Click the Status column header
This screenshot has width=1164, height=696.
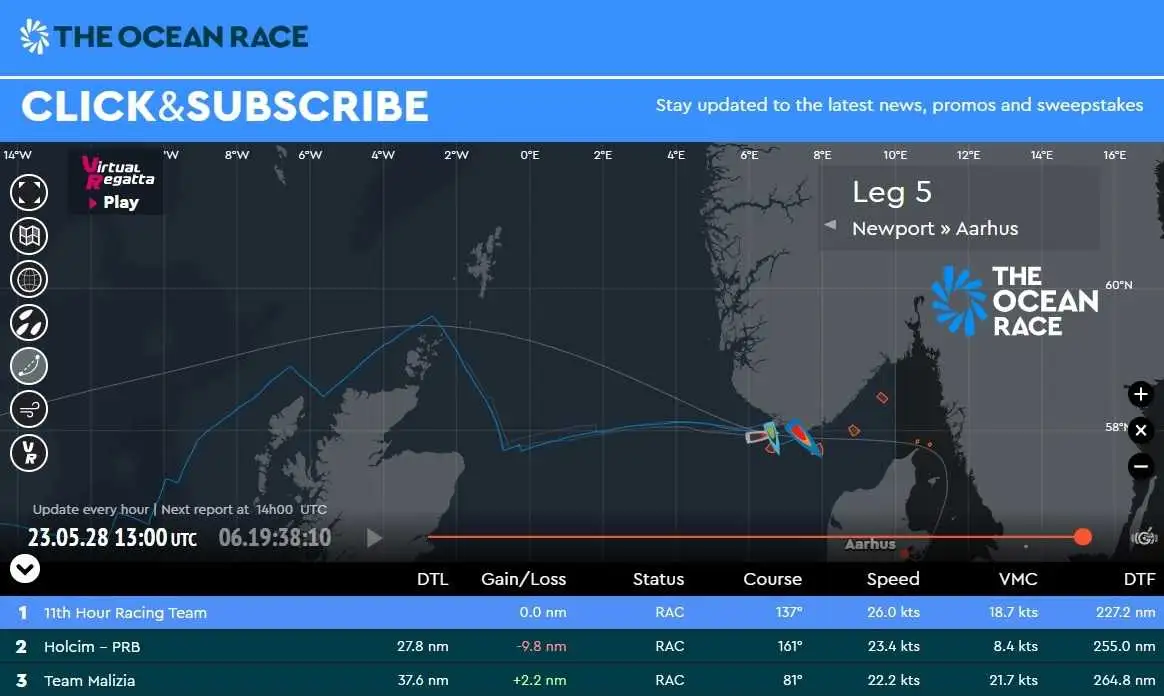(658, 579)
